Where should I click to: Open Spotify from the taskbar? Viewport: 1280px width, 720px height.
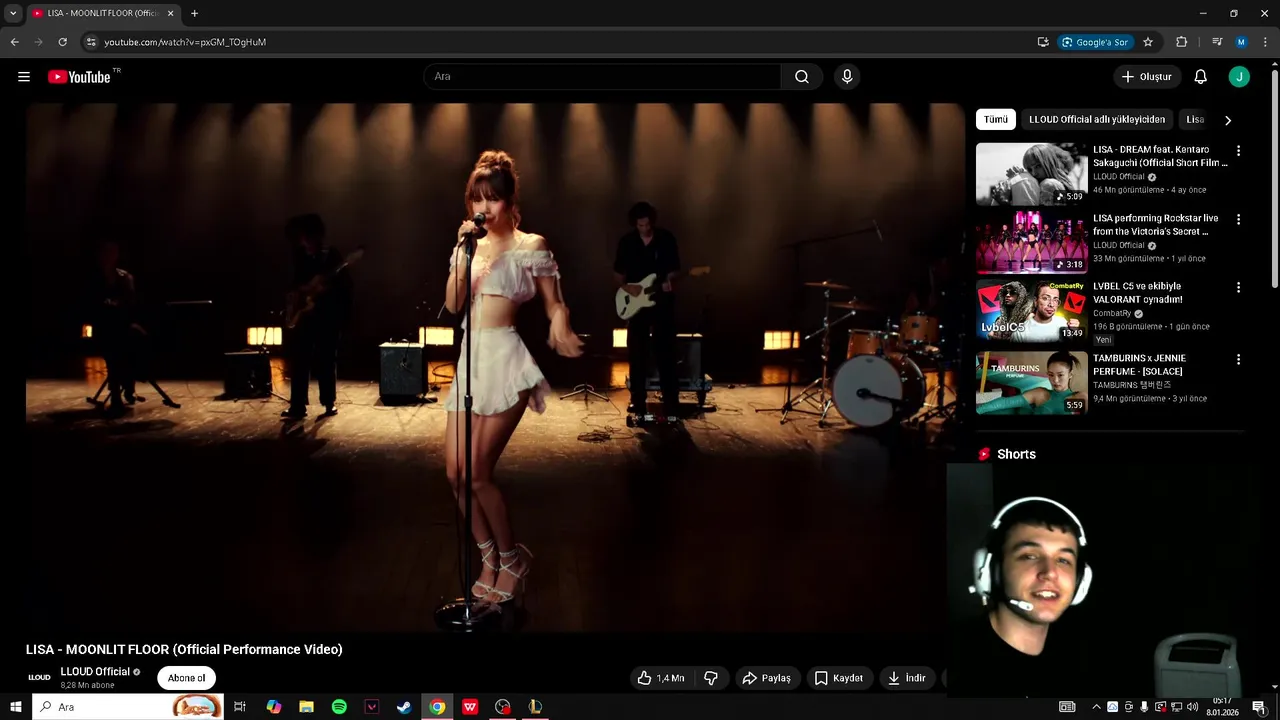click(339, 707)
